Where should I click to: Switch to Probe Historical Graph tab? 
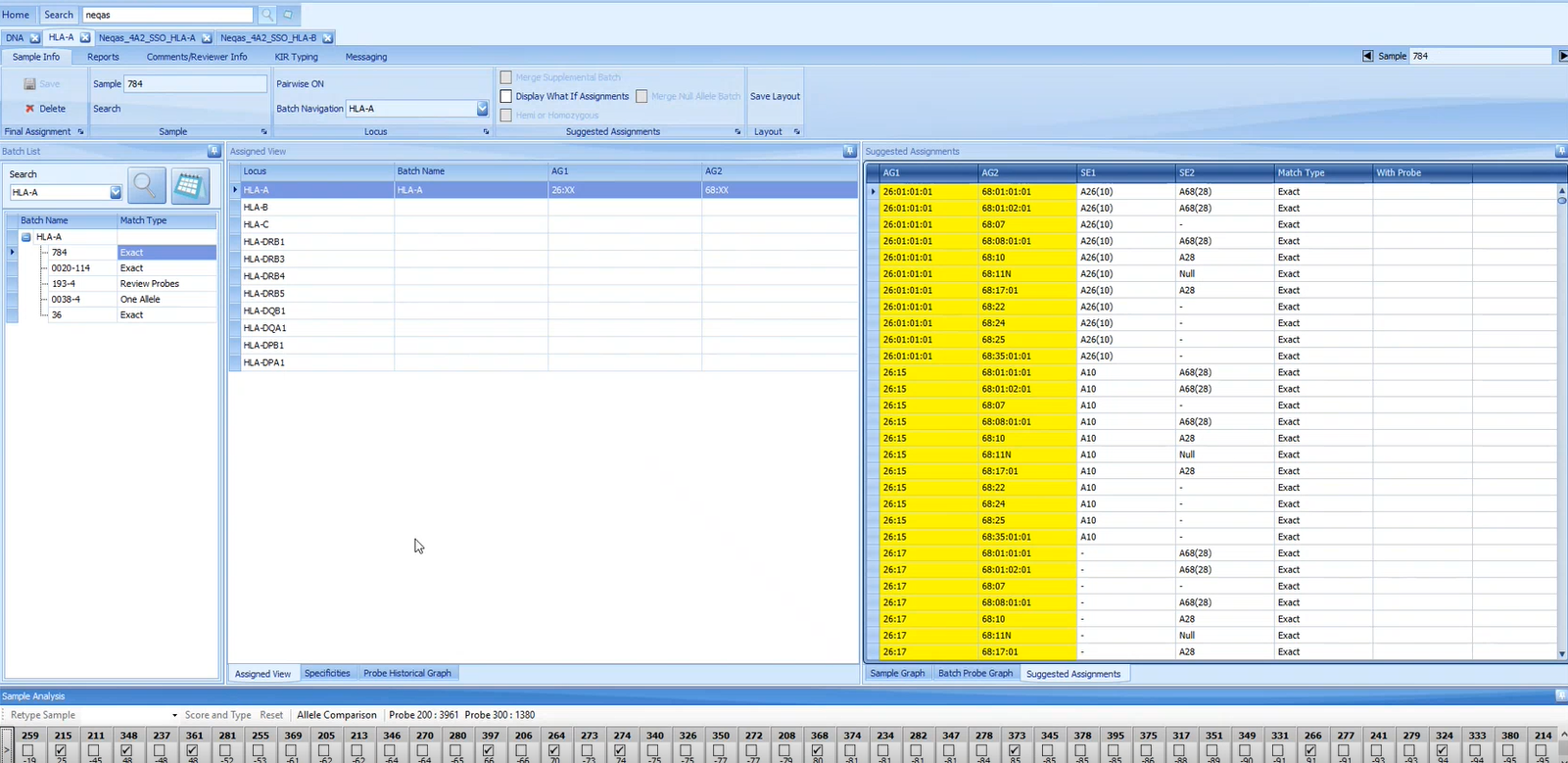click(407, 673)
